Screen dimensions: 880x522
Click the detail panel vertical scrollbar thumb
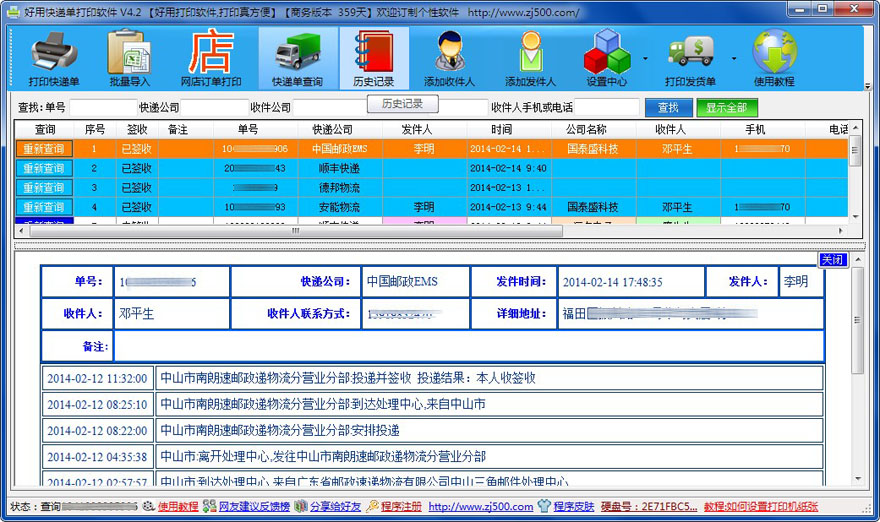(857, 320)
